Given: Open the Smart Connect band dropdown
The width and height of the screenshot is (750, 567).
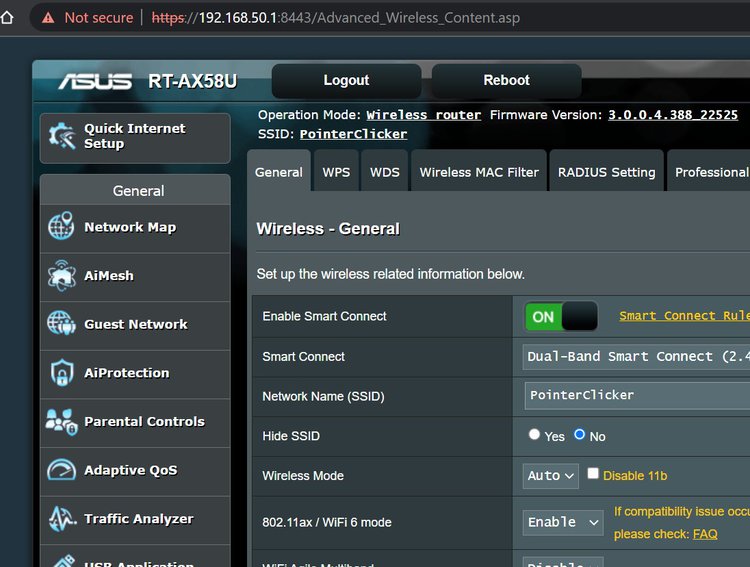Looking at the screenshot, I should pyautogui.click(x=636, y=357).
